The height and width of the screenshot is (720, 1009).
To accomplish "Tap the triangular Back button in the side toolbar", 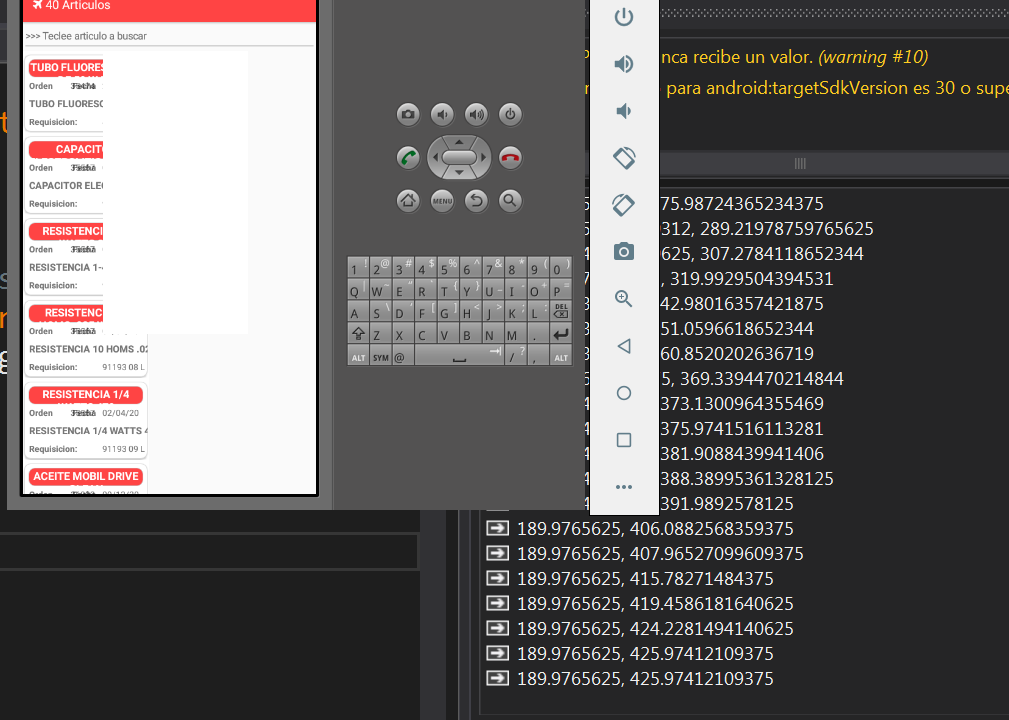I will point(624,346).
